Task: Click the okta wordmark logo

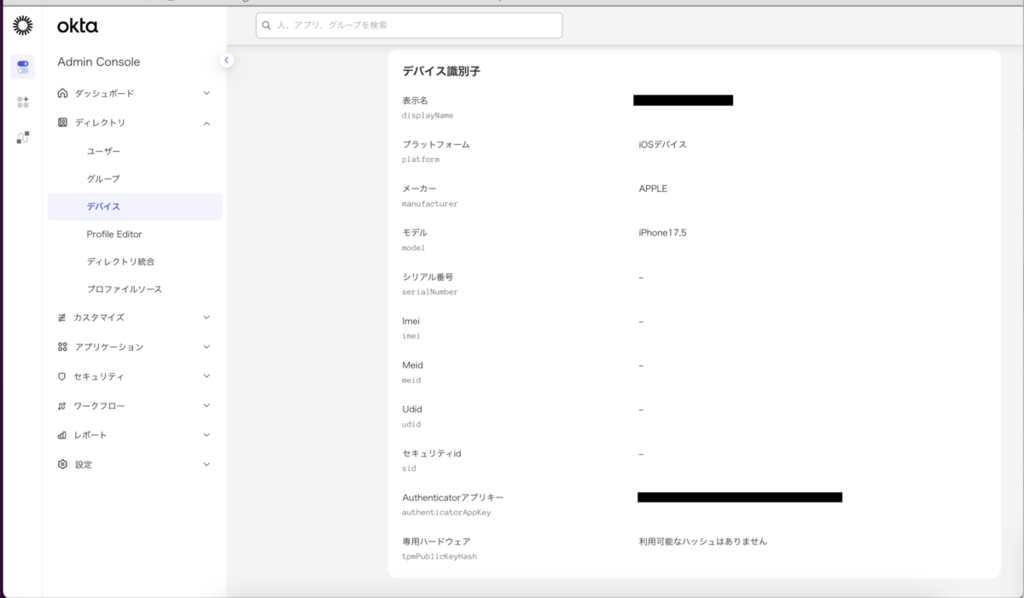Action: pyautogui.click(x=78, y=25)
